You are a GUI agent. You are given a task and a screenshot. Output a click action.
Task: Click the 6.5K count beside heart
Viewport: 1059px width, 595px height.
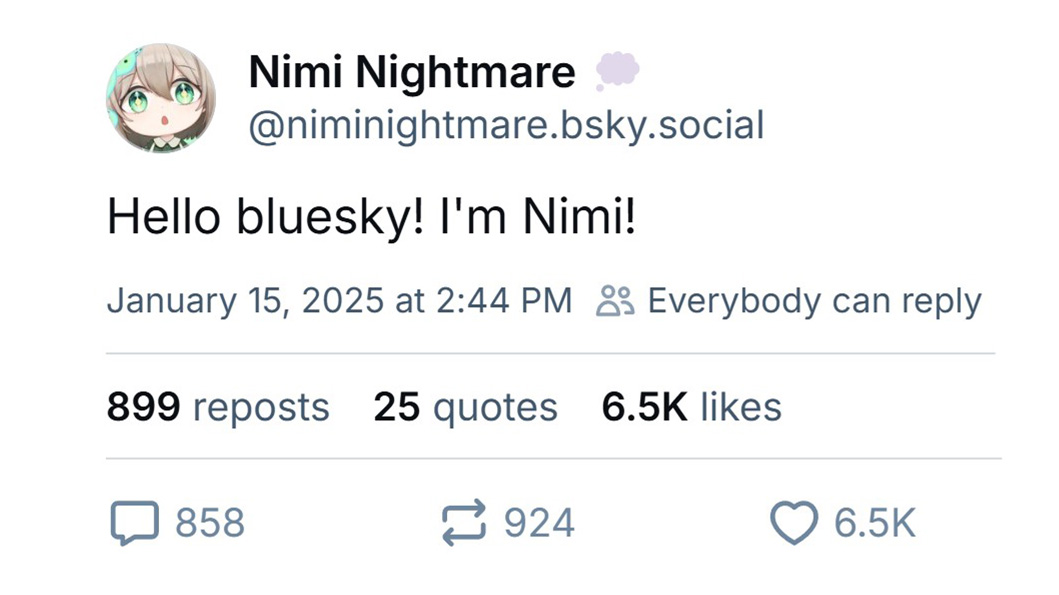point(875,523)
